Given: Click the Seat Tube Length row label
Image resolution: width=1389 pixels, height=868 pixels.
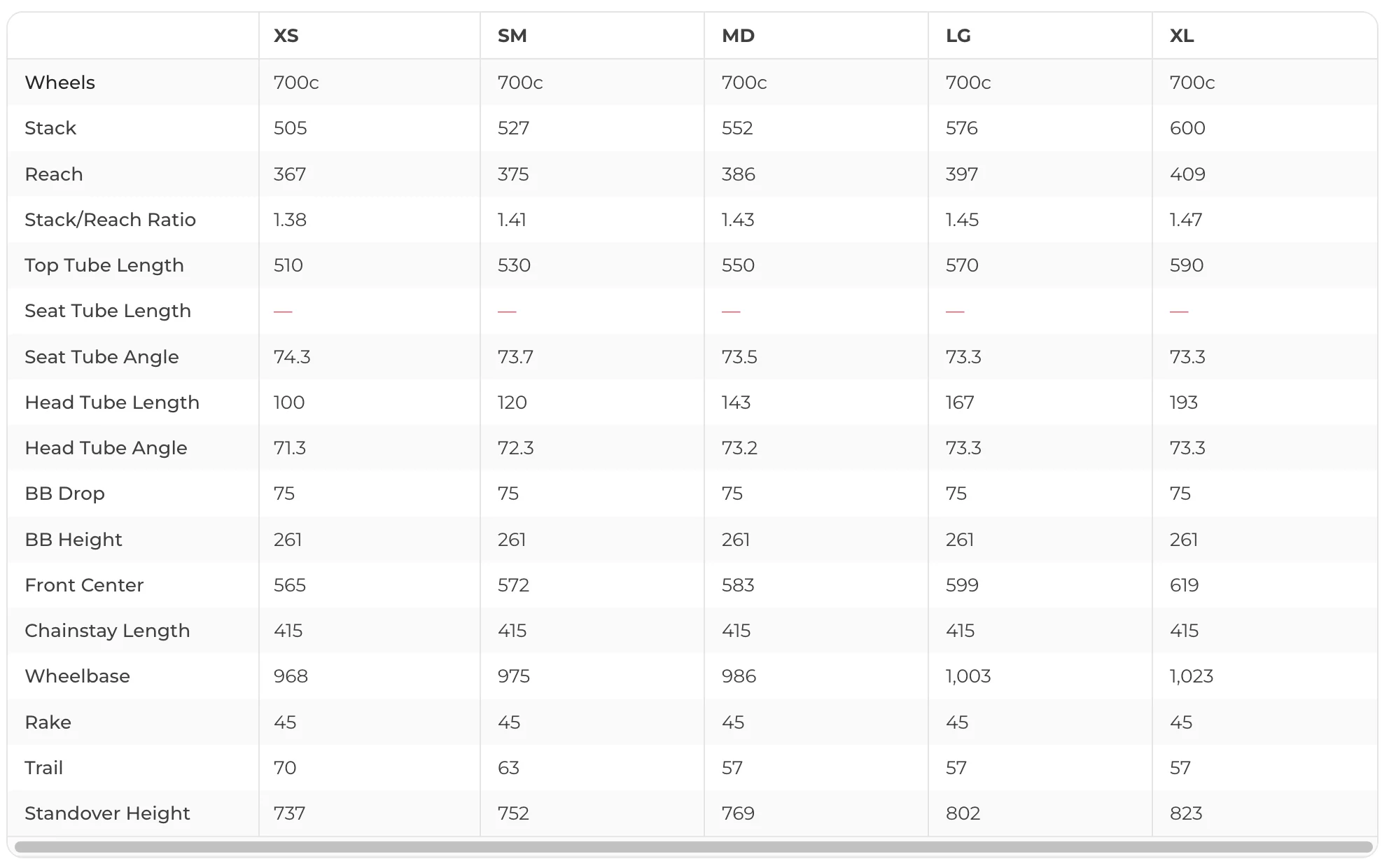Looking at the screenshot, I should pyautogui.click(x=108, y=311).
